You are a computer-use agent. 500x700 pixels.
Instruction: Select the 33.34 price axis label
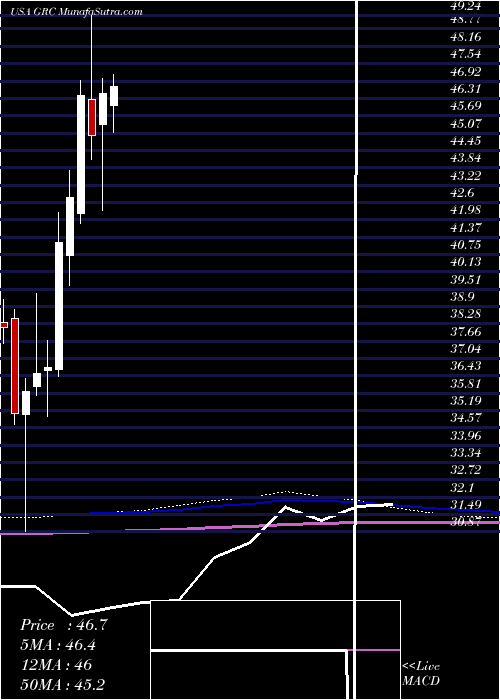[x=466, y=453]
